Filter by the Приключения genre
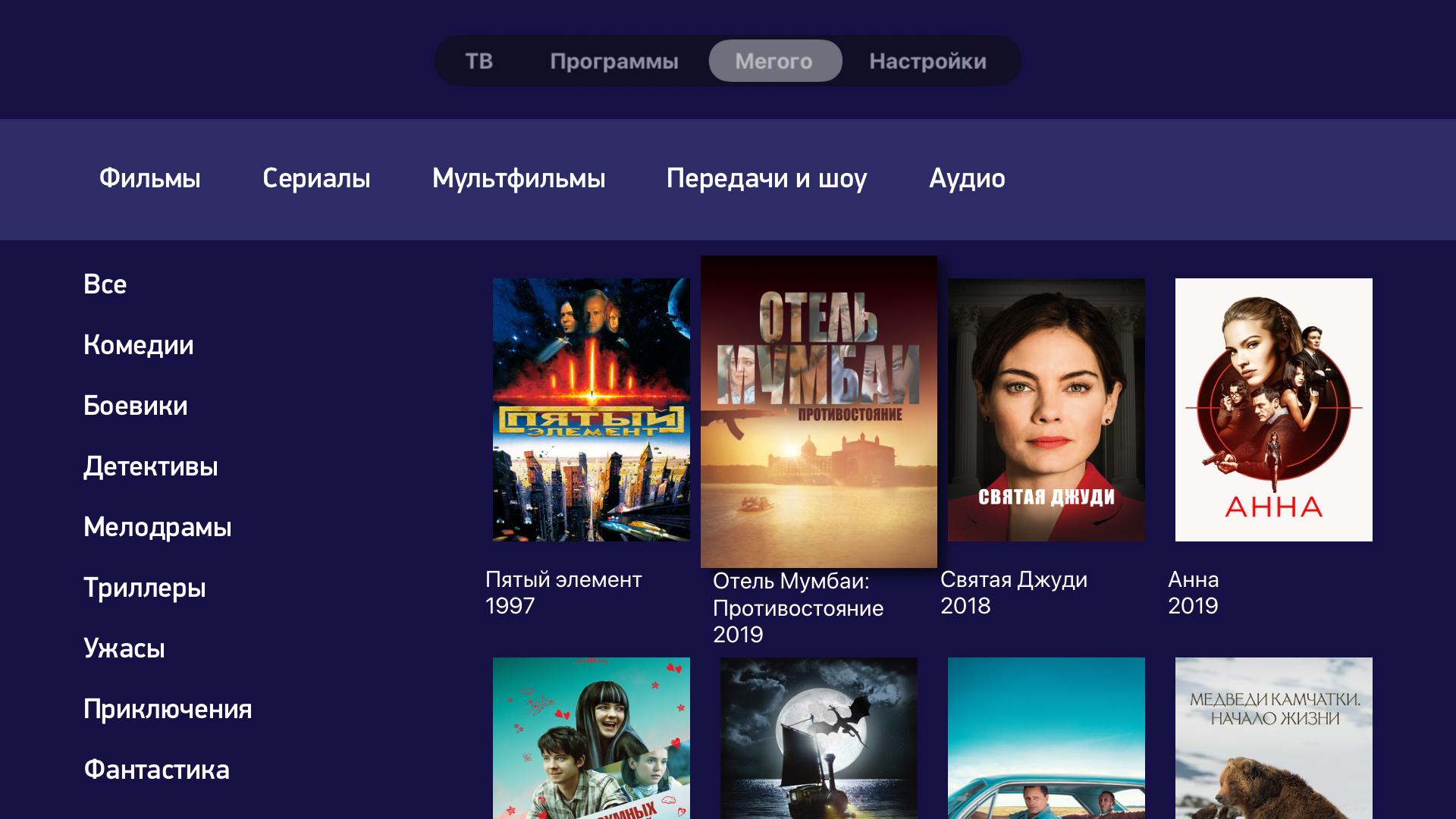1456x819 pixels. tap(168, 709)
